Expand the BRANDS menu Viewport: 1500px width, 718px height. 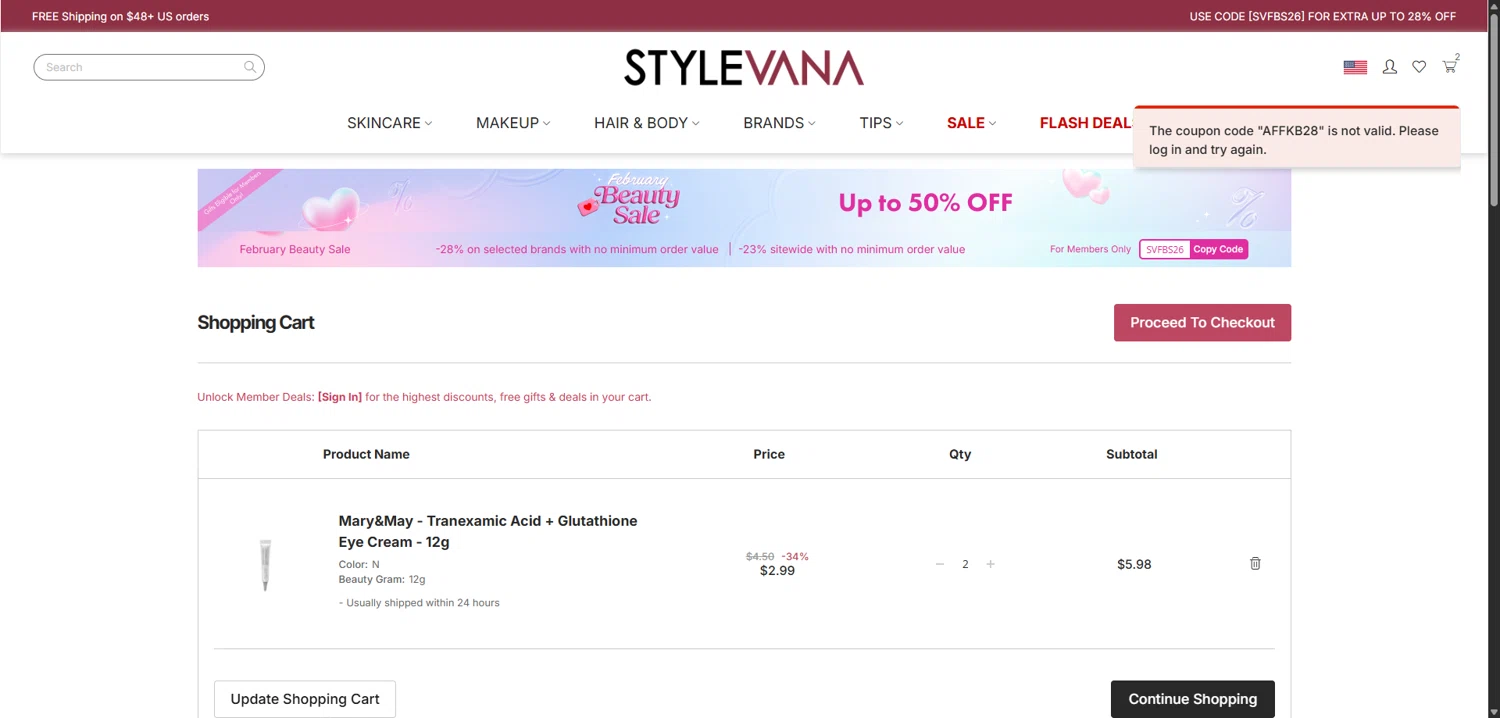(x=779, y=123)
